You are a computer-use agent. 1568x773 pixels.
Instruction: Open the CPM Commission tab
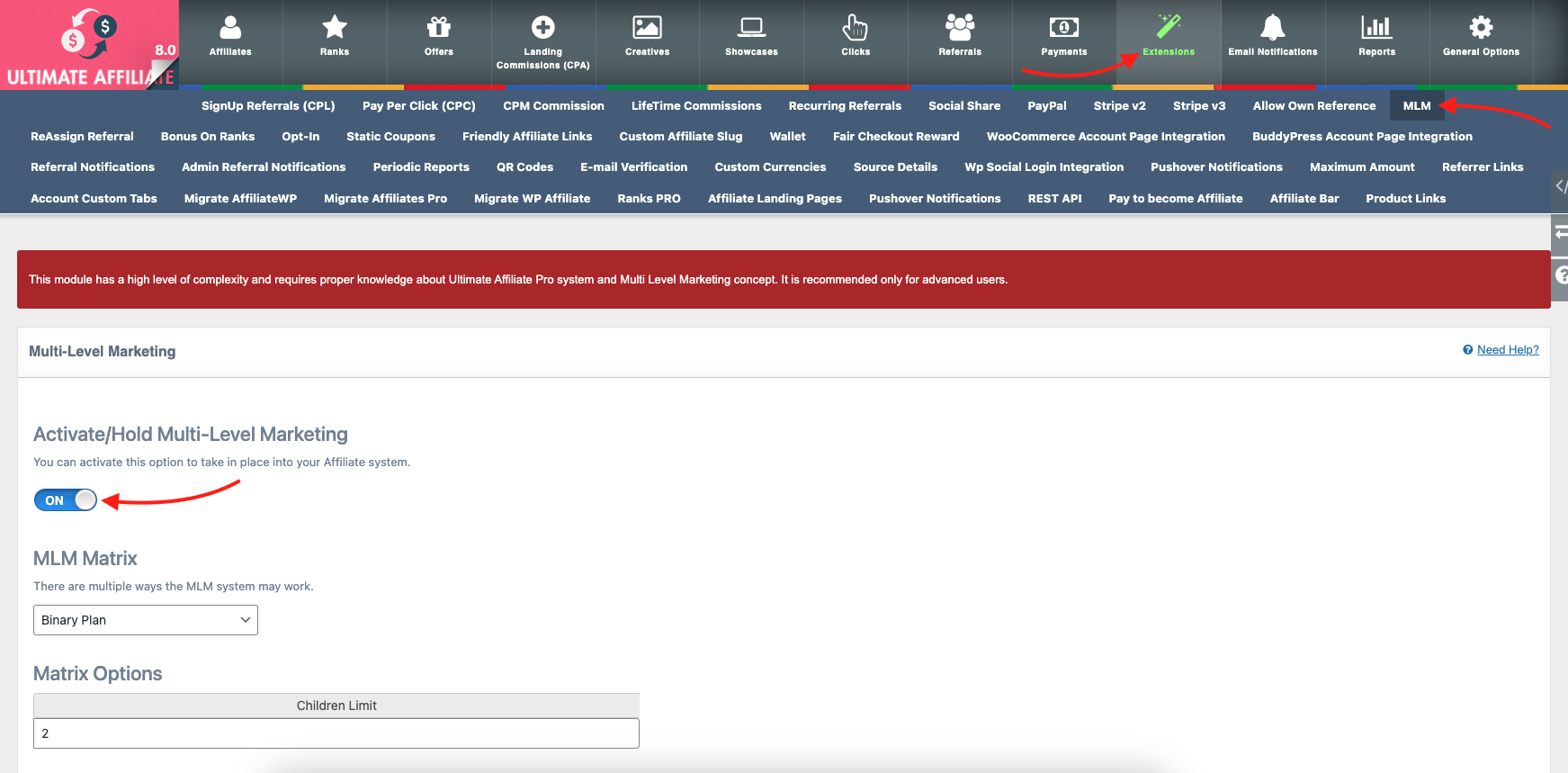[x=554, y=106]
